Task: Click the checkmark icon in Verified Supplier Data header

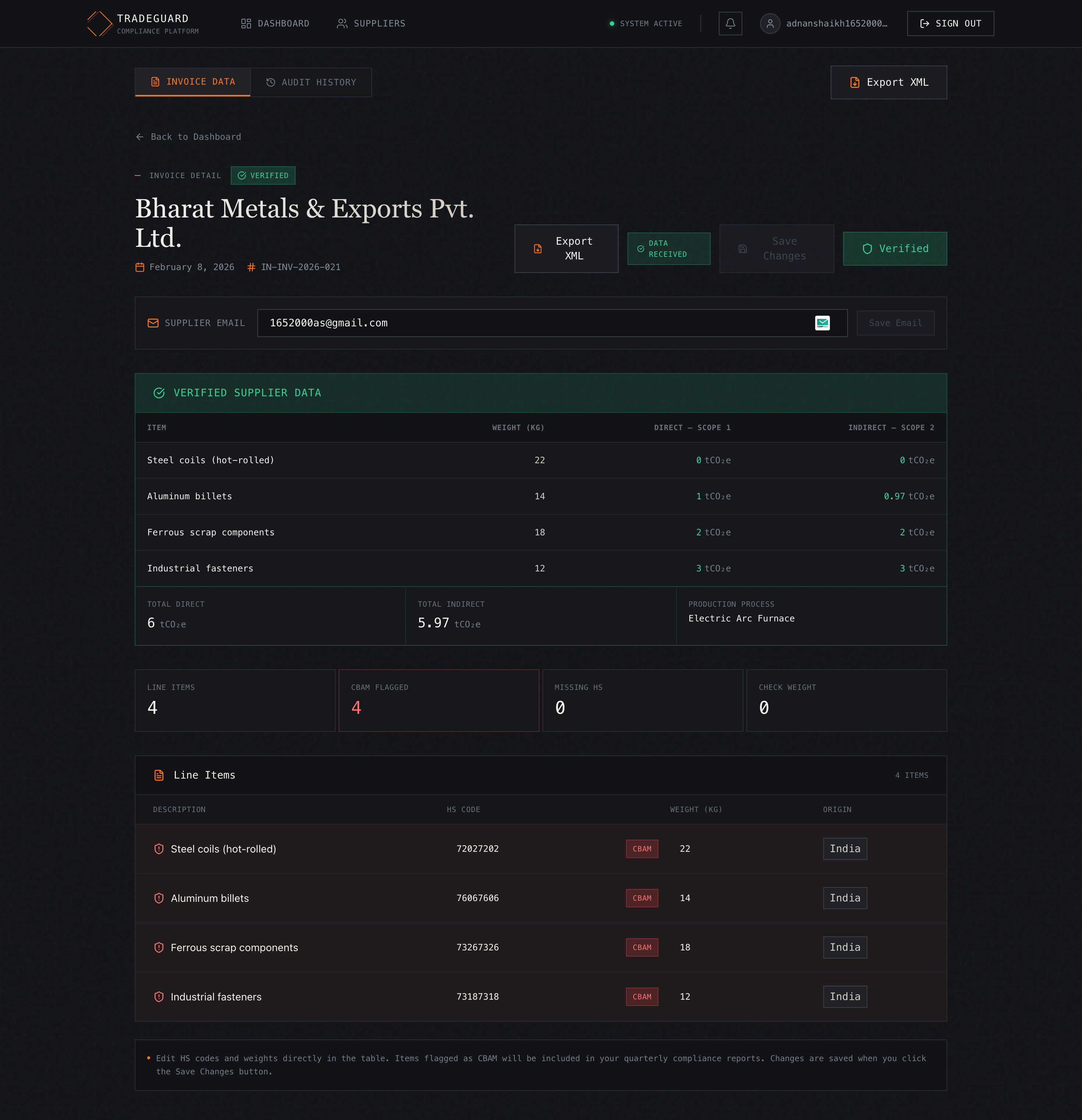Action: [x=159, y=393]
